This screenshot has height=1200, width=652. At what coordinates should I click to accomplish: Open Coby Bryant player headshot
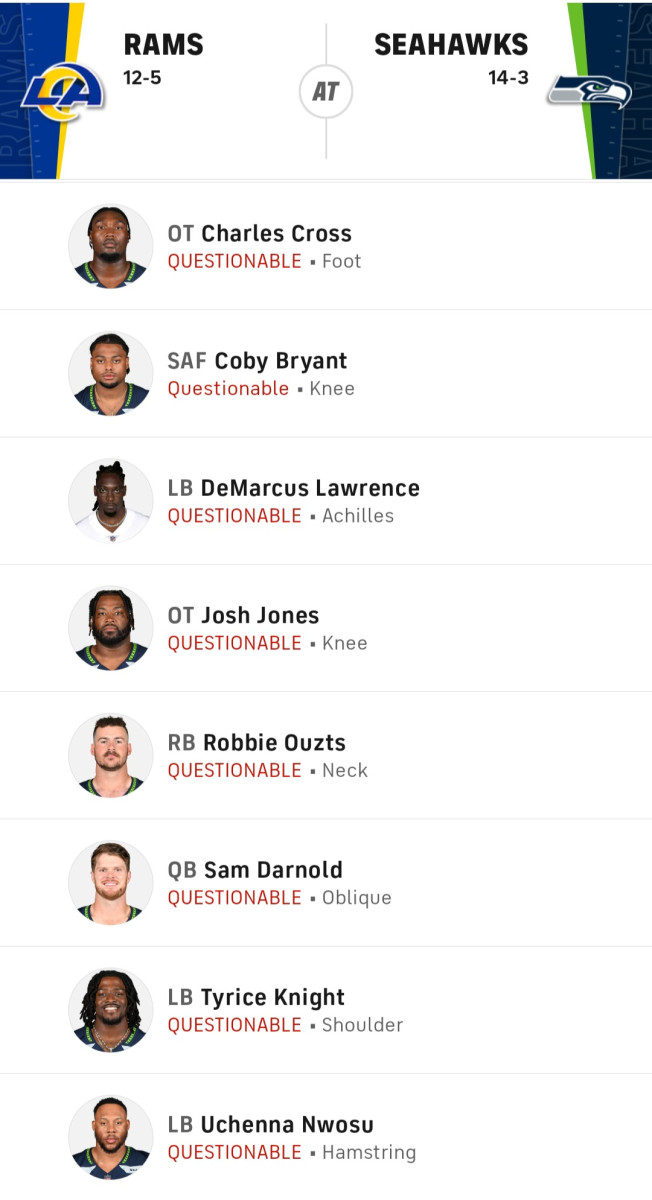pos(110,373)
